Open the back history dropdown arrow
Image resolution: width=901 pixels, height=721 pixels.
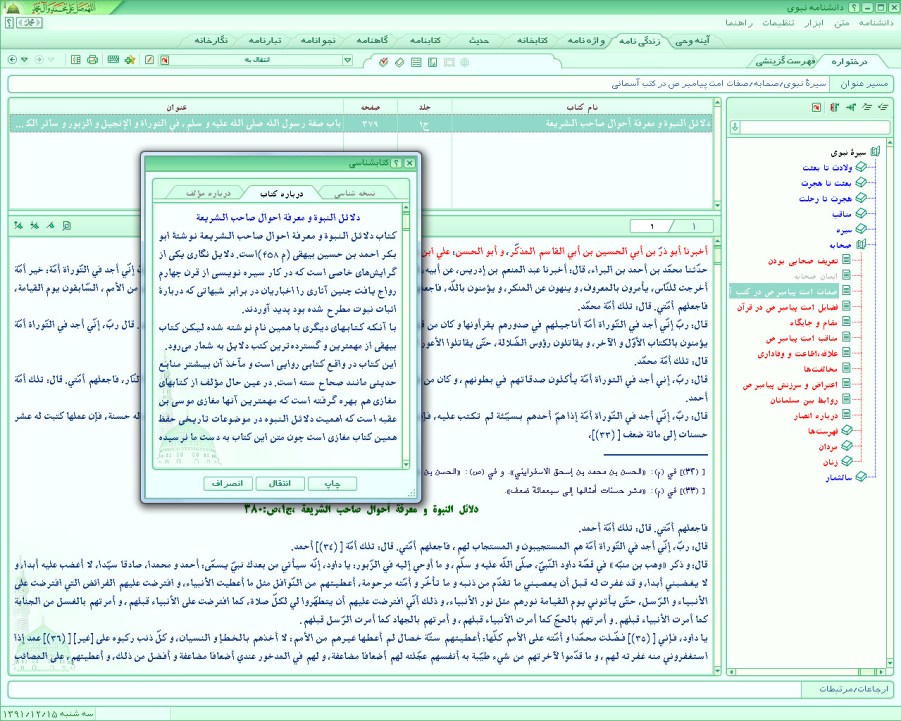point(25,60)
